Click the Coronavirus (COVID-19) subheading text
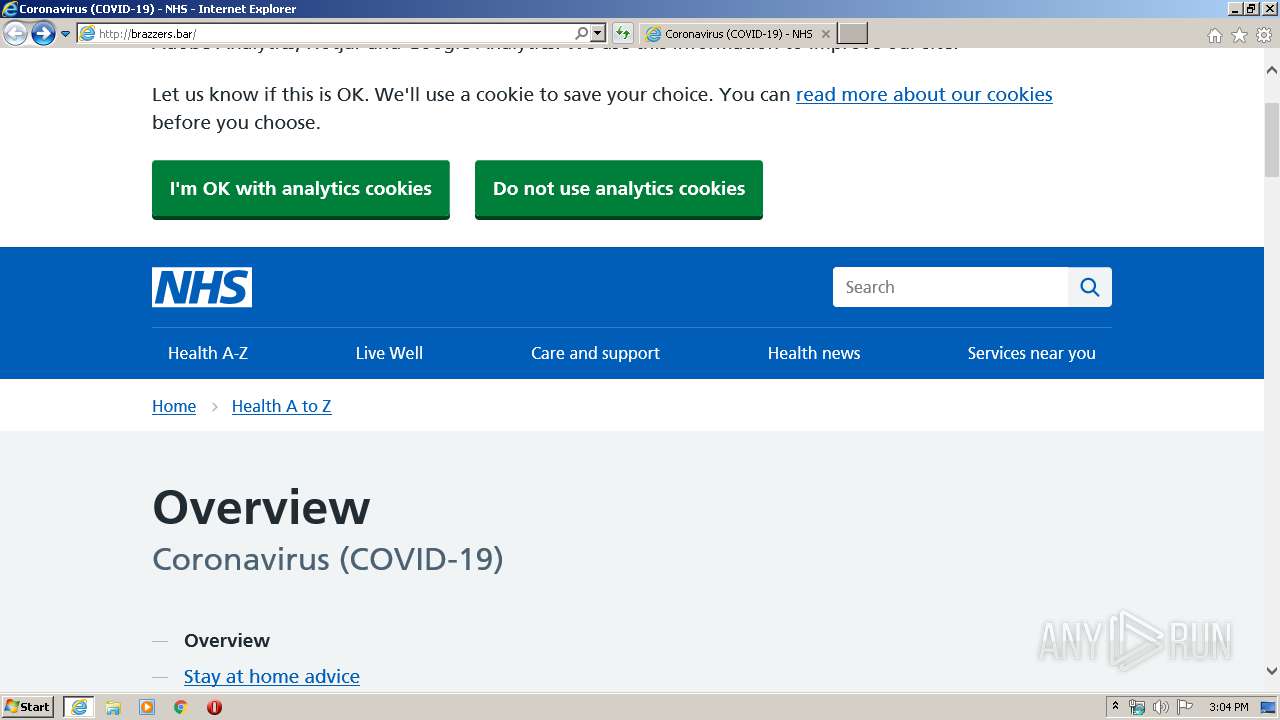This screenshot has width=1280, height=720. 328,559
